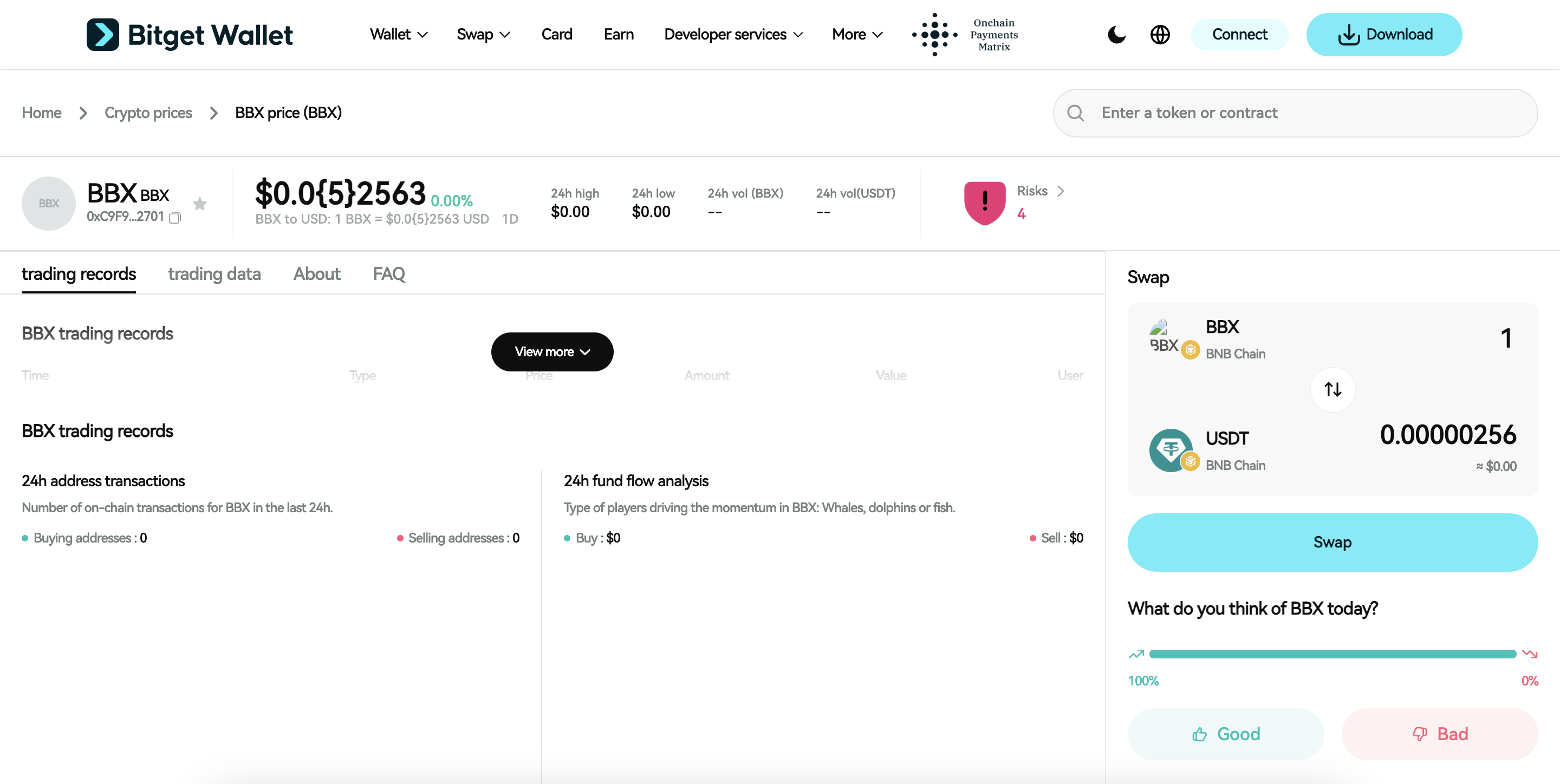Swap token direction with arrows icon
Viewport: 1560px width, 784px height.
[x=1332, y=389]
